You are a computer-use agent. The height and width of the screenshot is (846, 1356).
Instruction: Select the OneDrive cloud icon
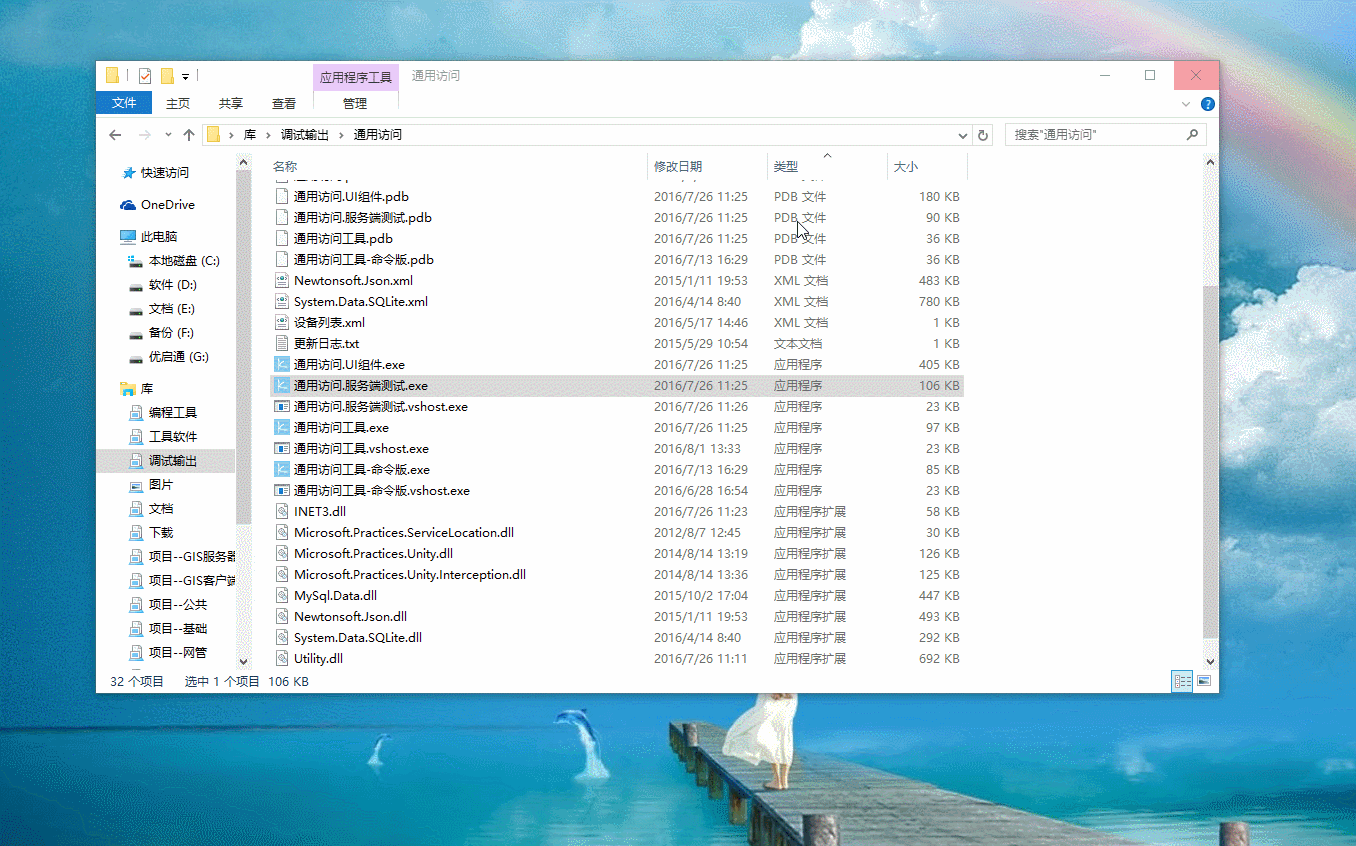(x=128, y=205)
